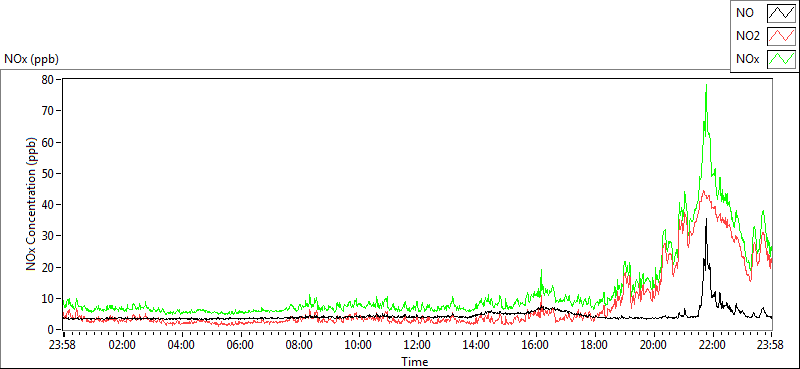The height and width of the screenshot is (369, 800).
Task: Click the NOx Concentration (ppb) axis label
Action: pyautogui.click(x=32, y=204)
